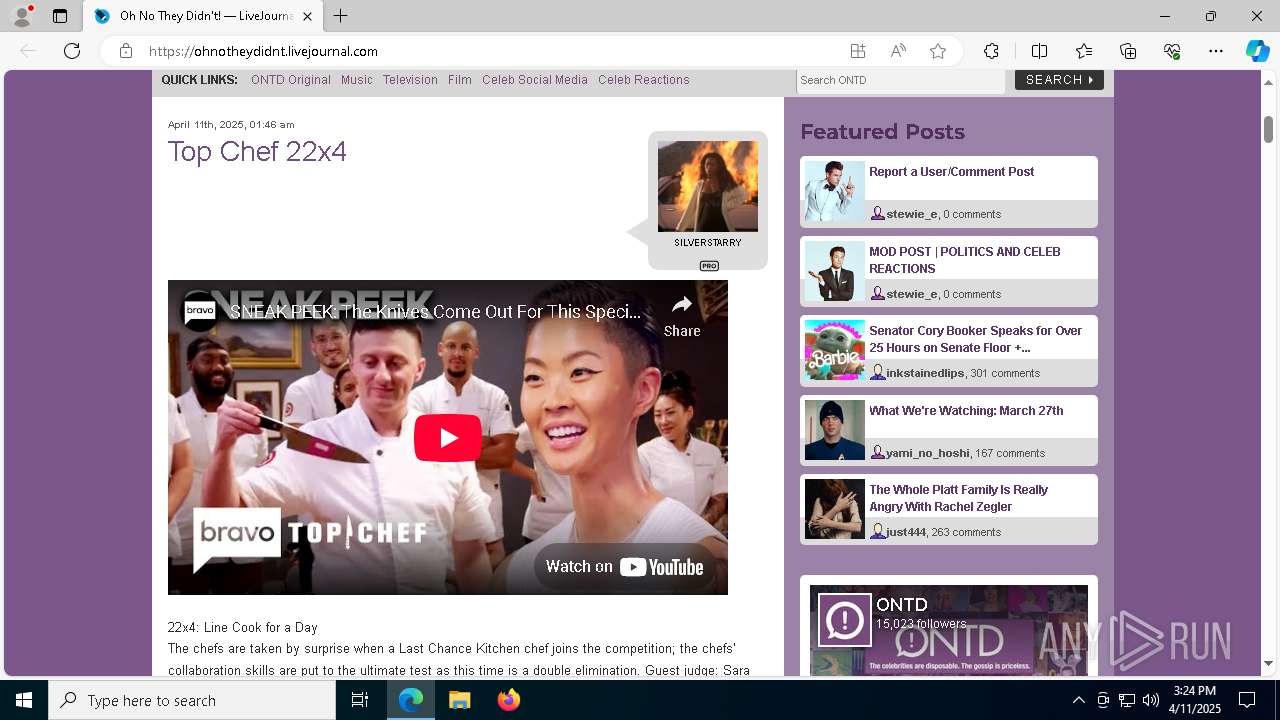The height and width of the screenshot is (720, 1280).
Task: Share the YouTube video
Action: tap(682, 316)
